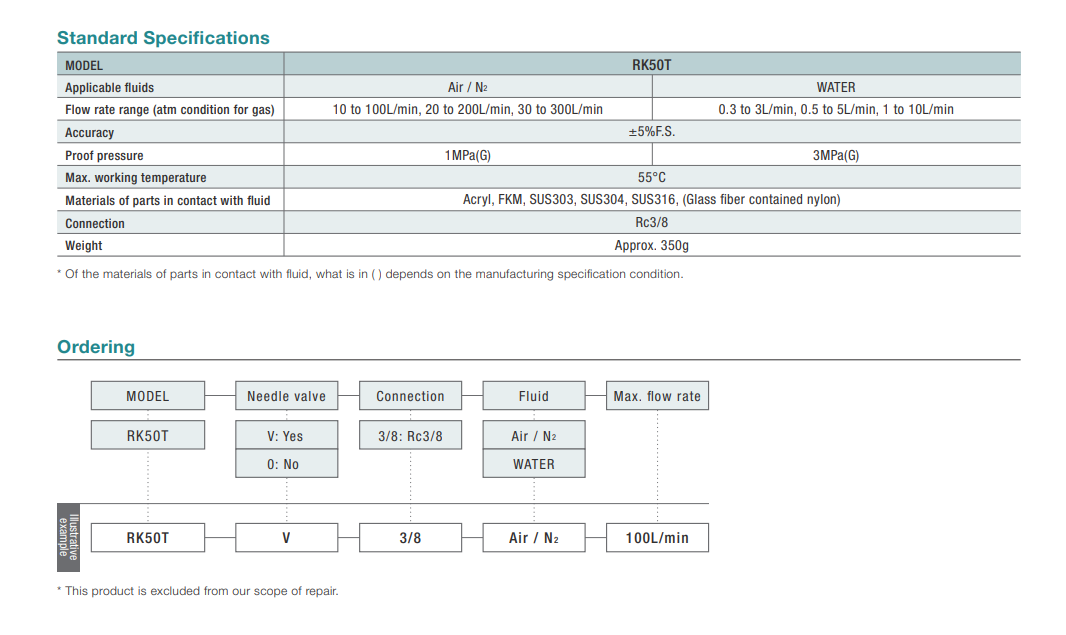Click the excluded from repair footnote
This screenshot has width=1066, height=635.
[x=198, y=591]
